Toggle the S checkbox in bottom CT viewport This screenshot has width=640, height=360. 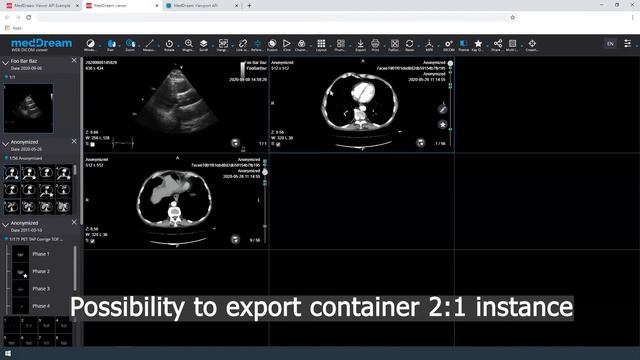pyautogui.click(x=93, y=241)
